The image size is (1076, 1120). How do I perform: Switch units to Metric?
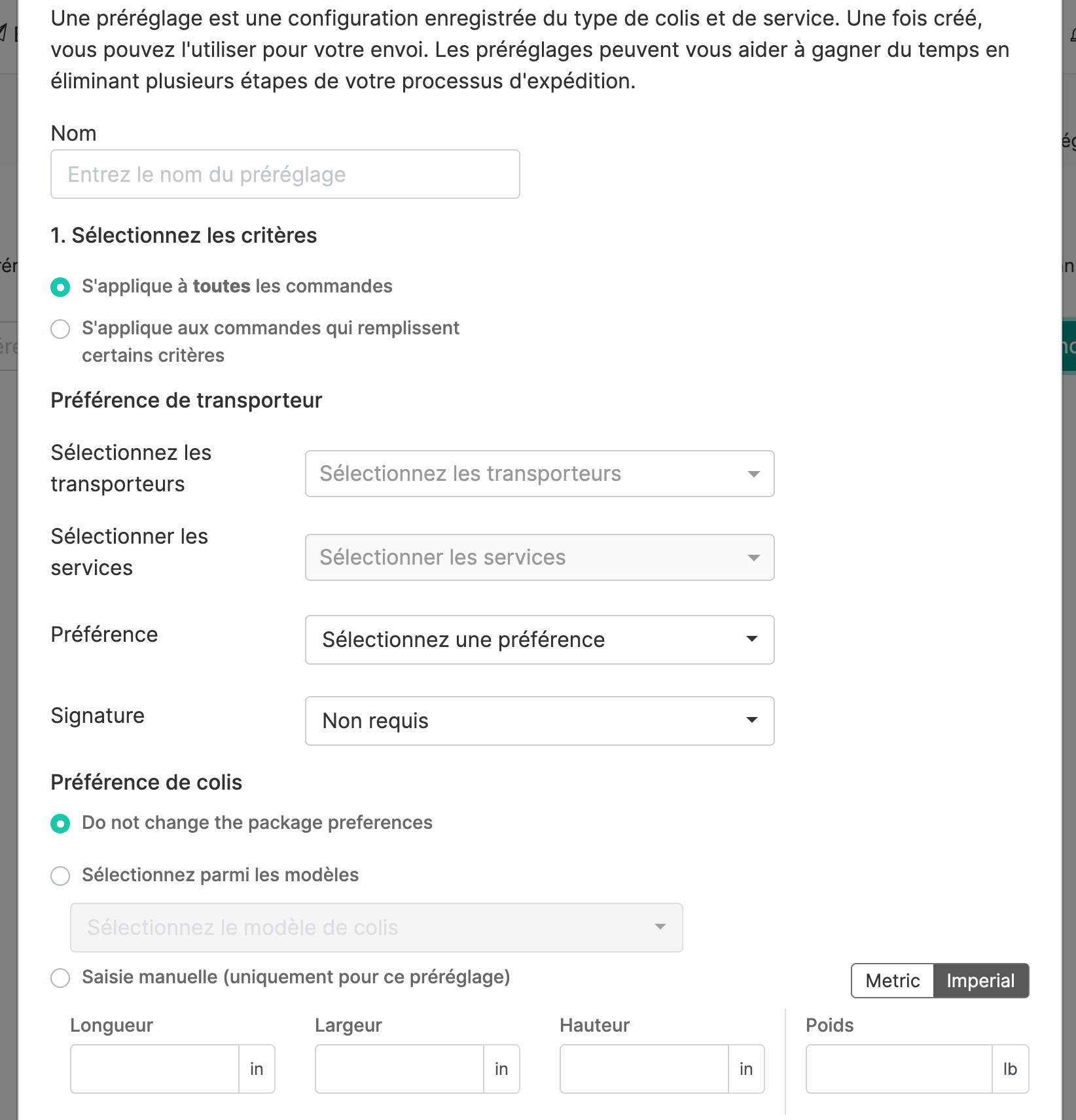point(892,981)
